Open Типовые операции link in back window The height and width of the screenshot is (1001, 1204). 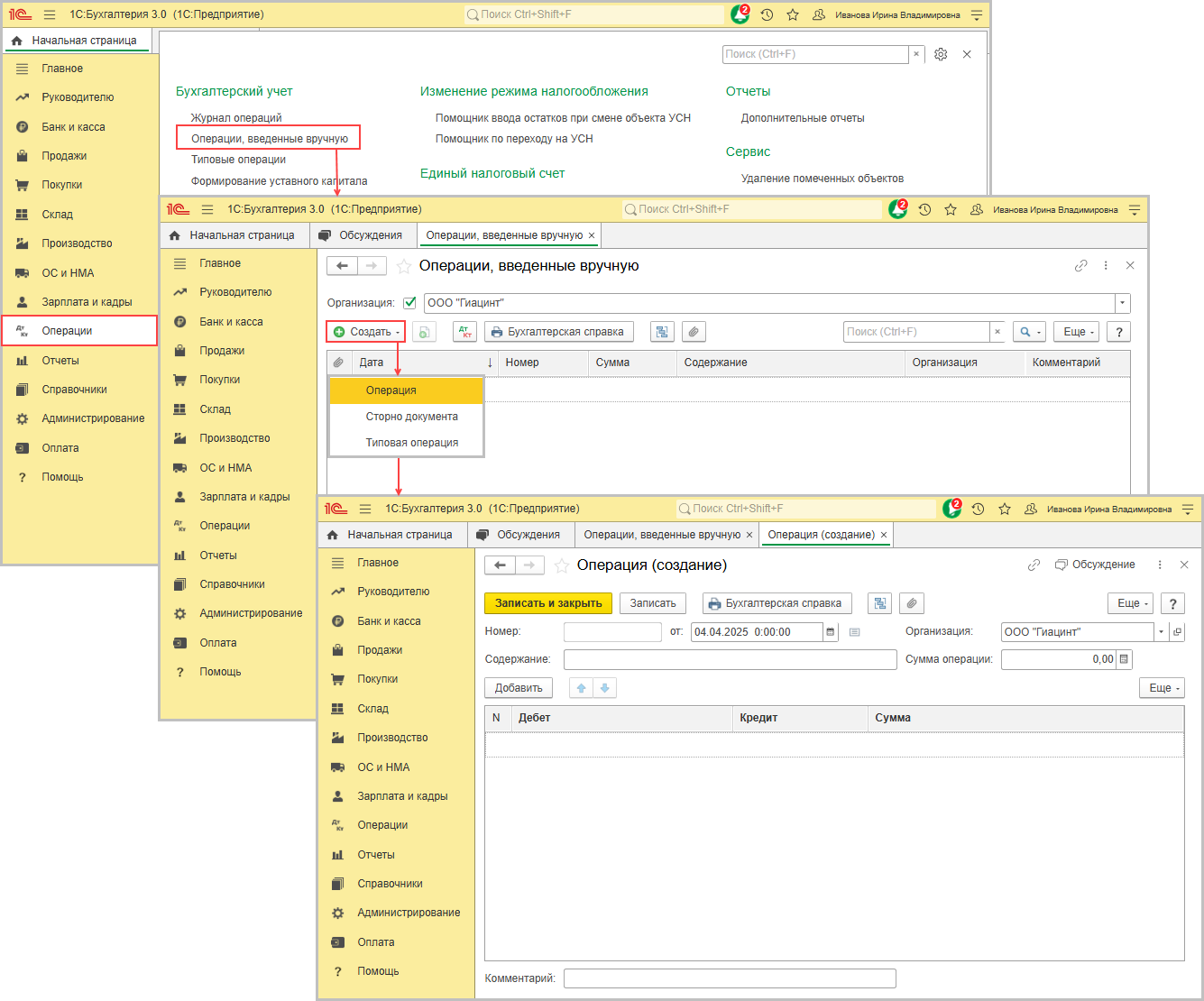(x=238, y=160)
